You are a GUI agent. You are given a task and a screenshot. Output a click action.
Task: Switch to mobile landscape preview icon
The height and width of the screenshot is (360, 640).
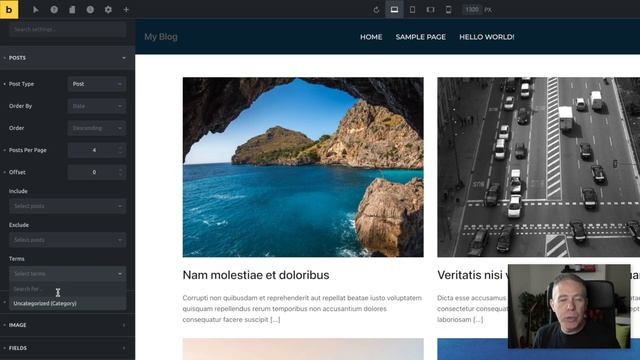430,9
